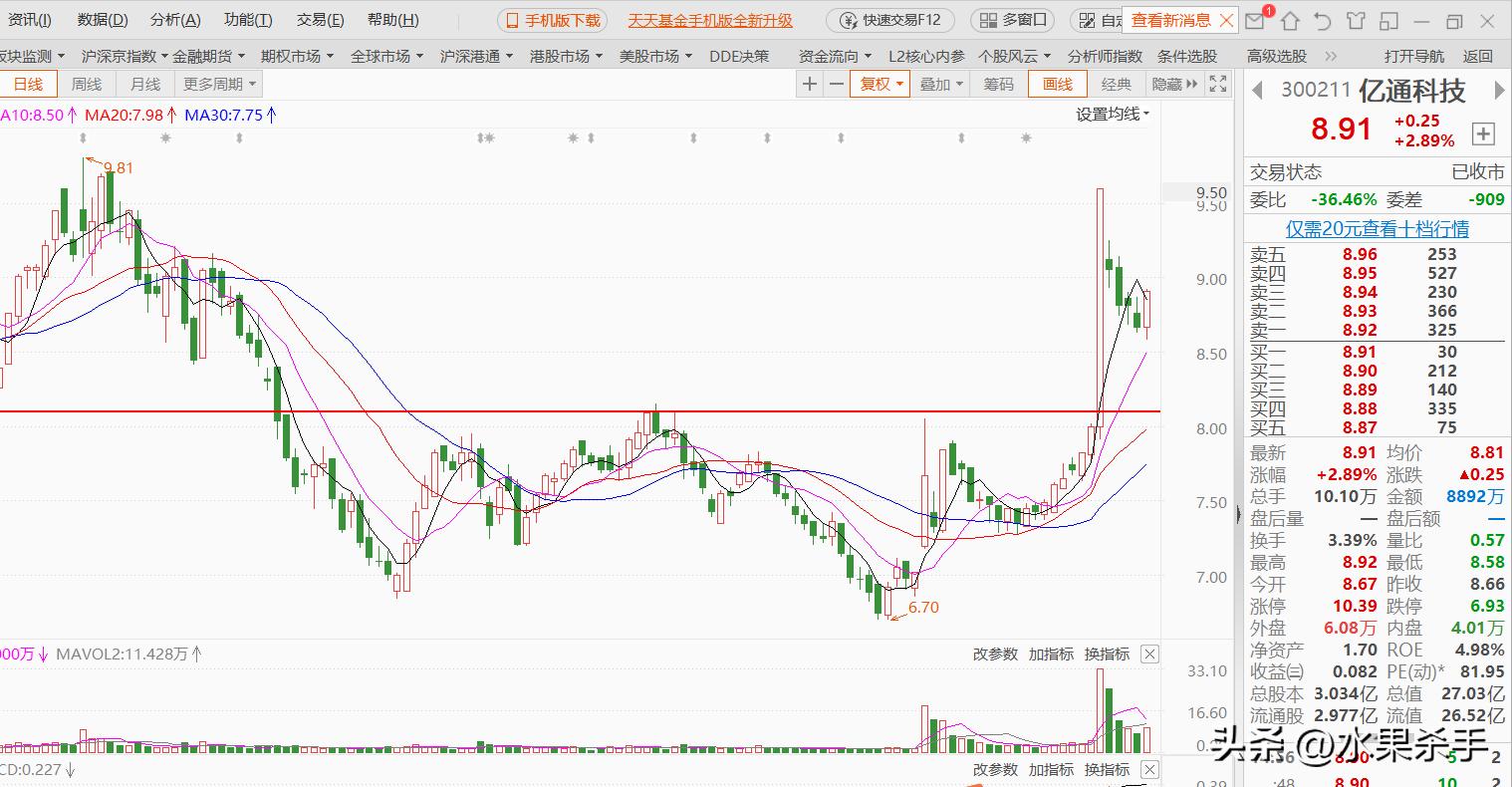This screenshot has height=787, width=1512.
Task: Zoom in the chart with the plus icon
Action: tap(810, 84)
